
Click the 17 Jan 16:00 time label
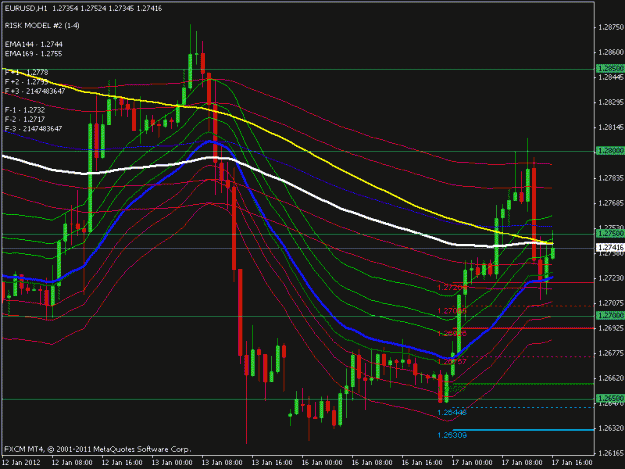(x=572, y=463)
